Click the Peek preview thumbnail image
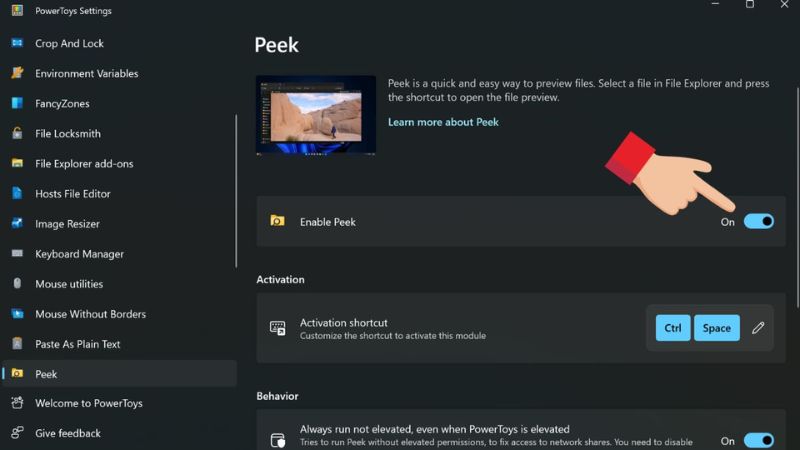Screen dimensions: 800x450 [x=316, y=115]
